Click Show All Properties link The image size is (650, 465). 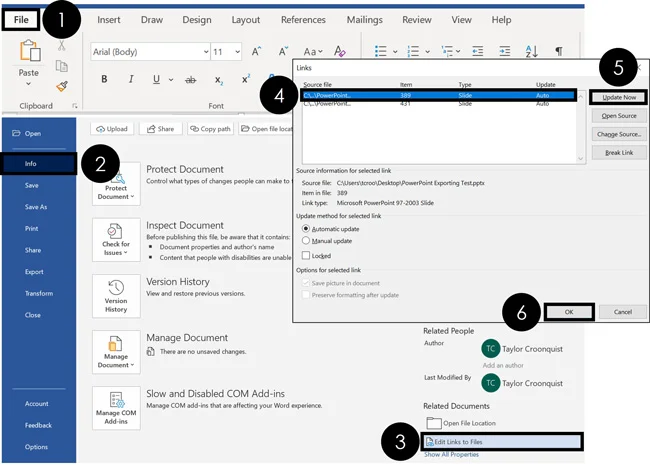[451, 455]
